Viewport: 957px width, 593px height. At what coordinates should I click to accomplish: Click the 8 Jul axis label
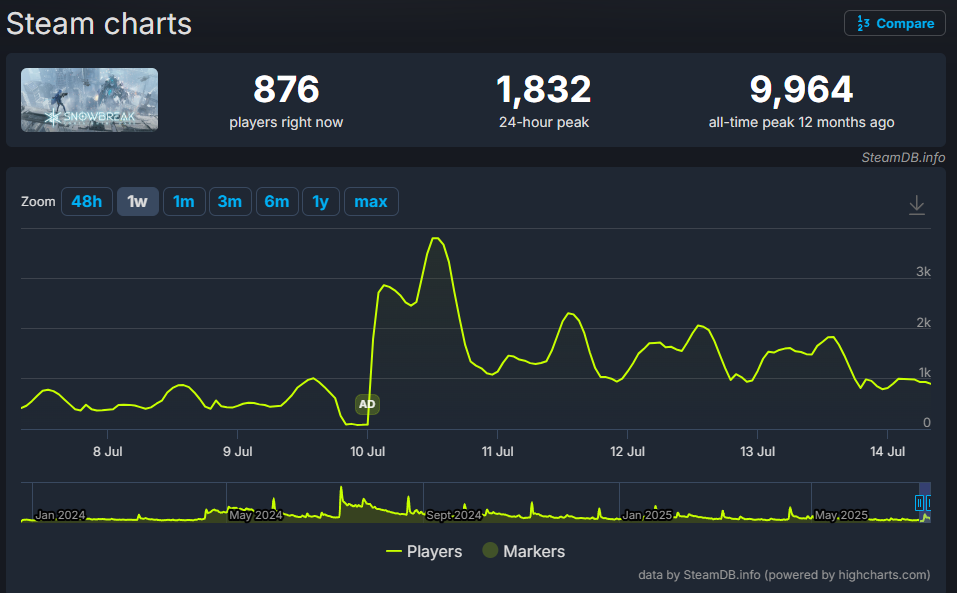pyautogui.click(x=107, y=451)
